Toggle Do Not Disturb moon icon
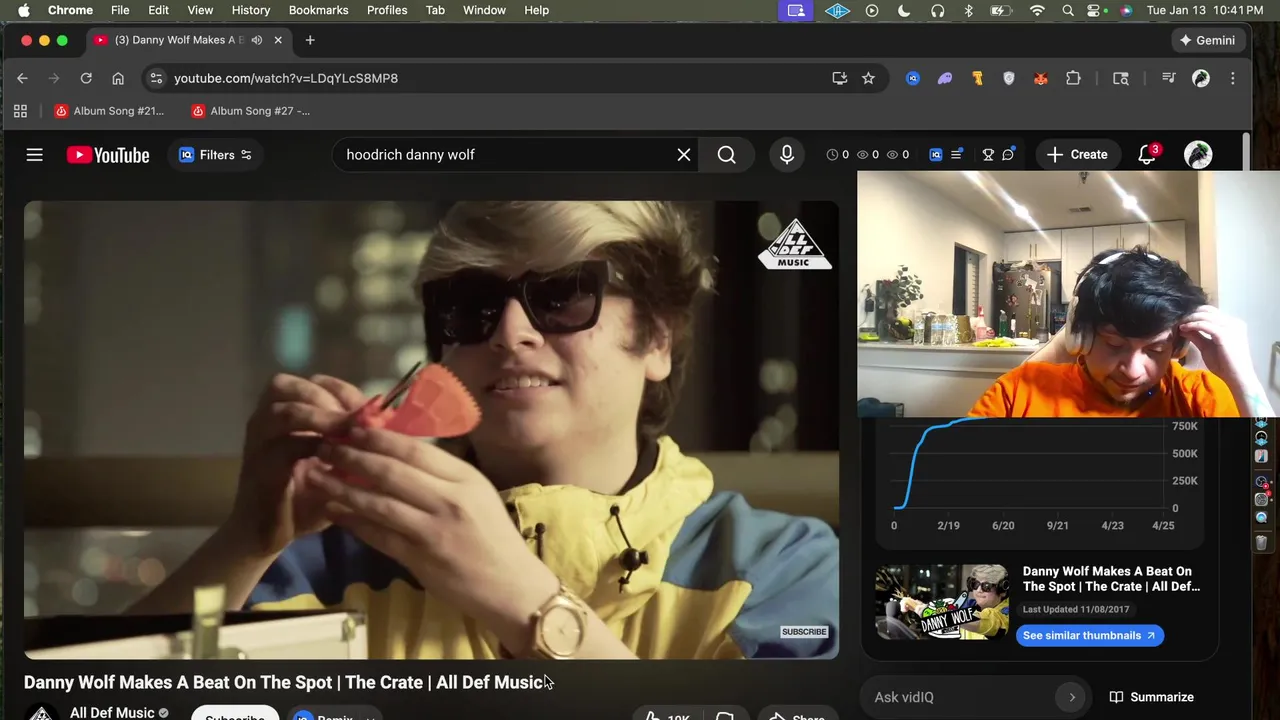1280x720 pixels. pyautogui.click(x=904, y=10)
